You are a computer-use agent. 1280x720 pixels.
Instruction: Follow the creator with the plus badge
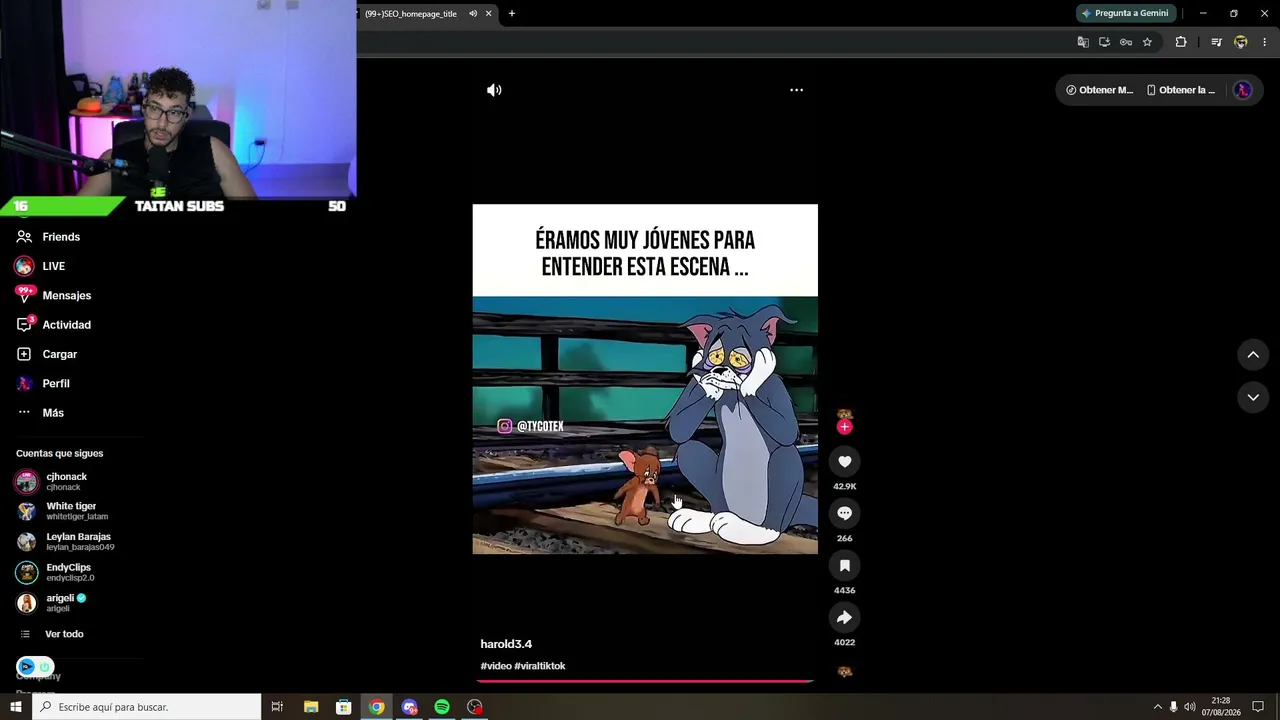pyautogui.click(x=845, y=428)
